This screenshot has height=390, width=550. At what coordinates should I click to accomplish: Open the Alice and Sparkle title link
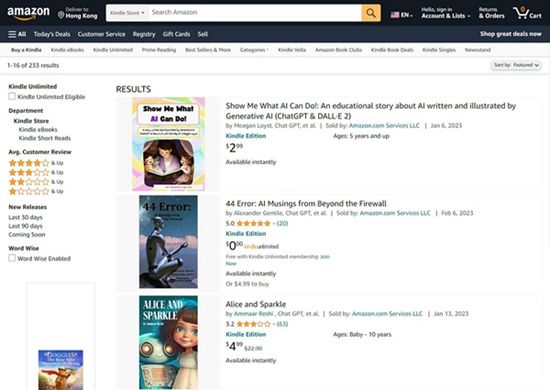click(256, 304)
